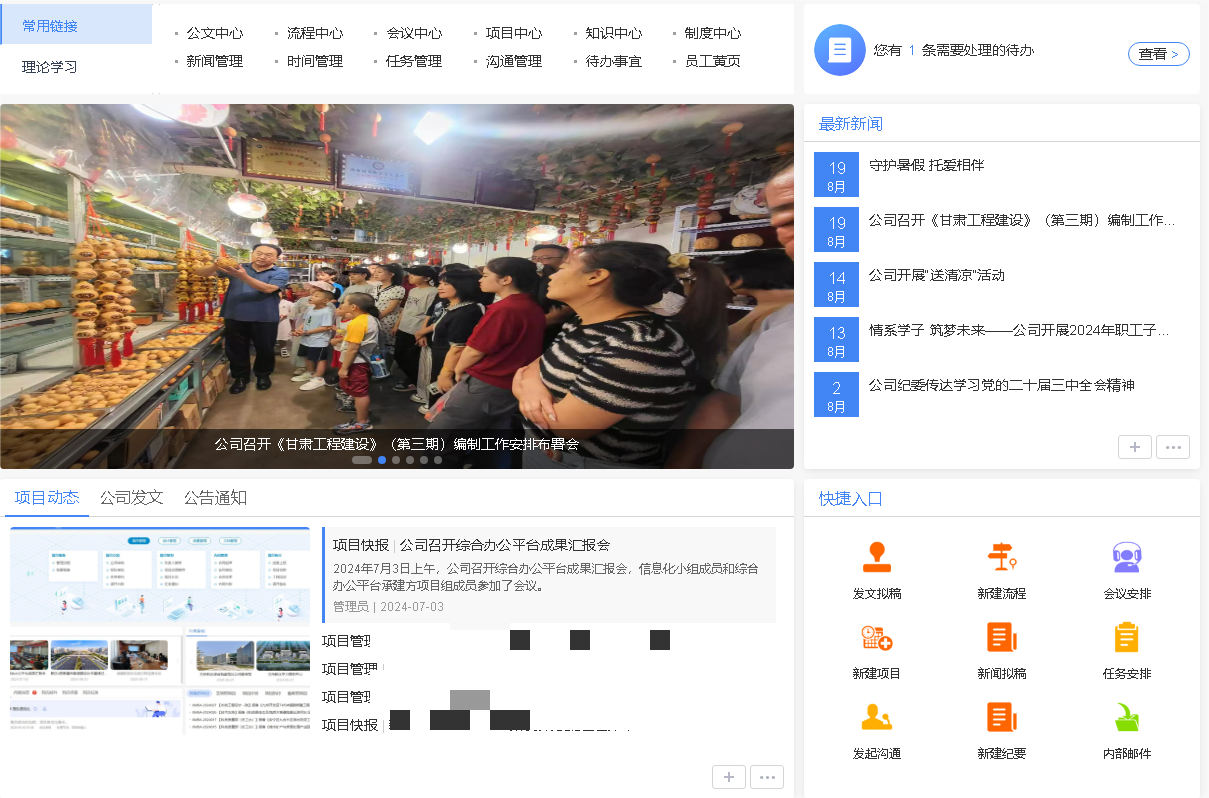The image size is (1209, 798).
Task: Click the 查看 button for pending items
Action: 1158,54
